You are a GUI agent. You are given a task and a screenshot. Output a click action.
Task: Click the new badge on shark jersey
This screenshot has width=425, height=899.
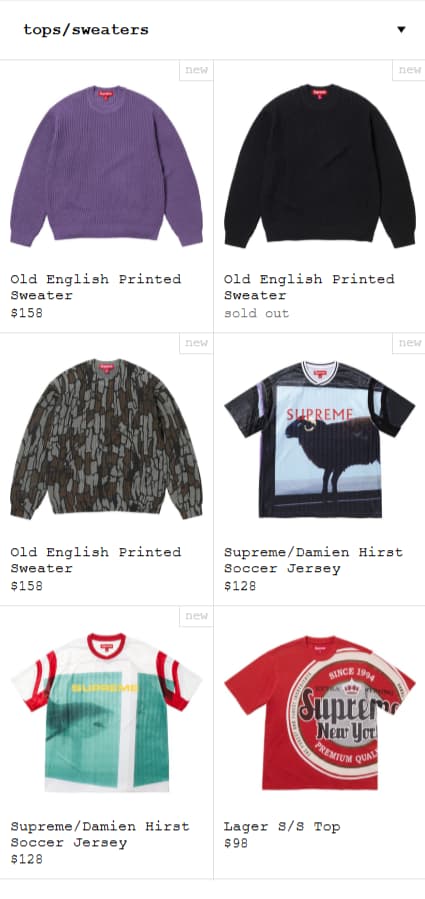coord(196,616)
